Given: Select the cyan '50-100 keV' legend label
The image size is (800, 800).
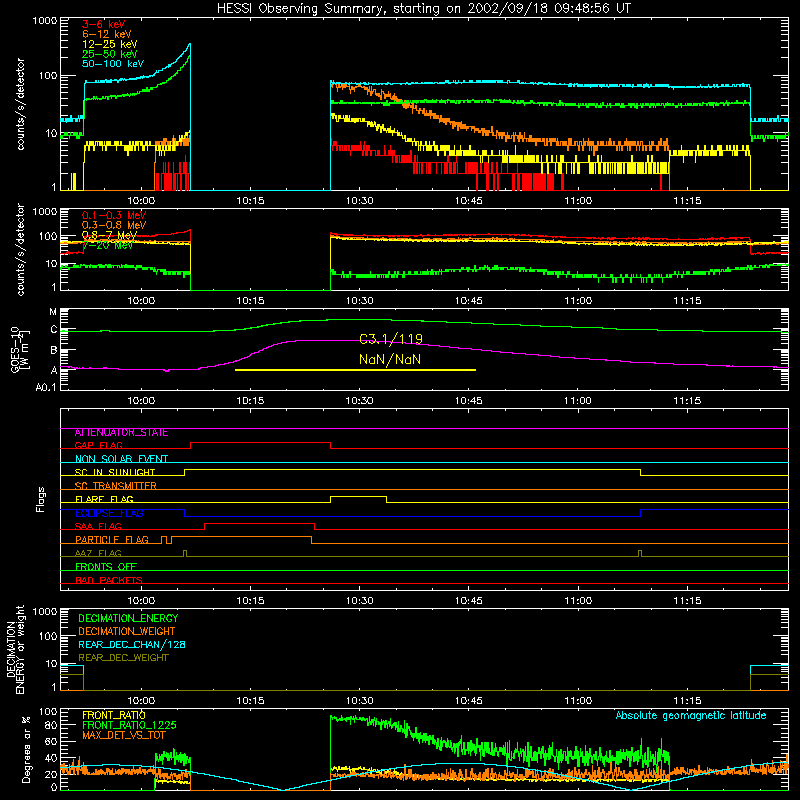Looking at the screenshot, I should coord(112,64).
